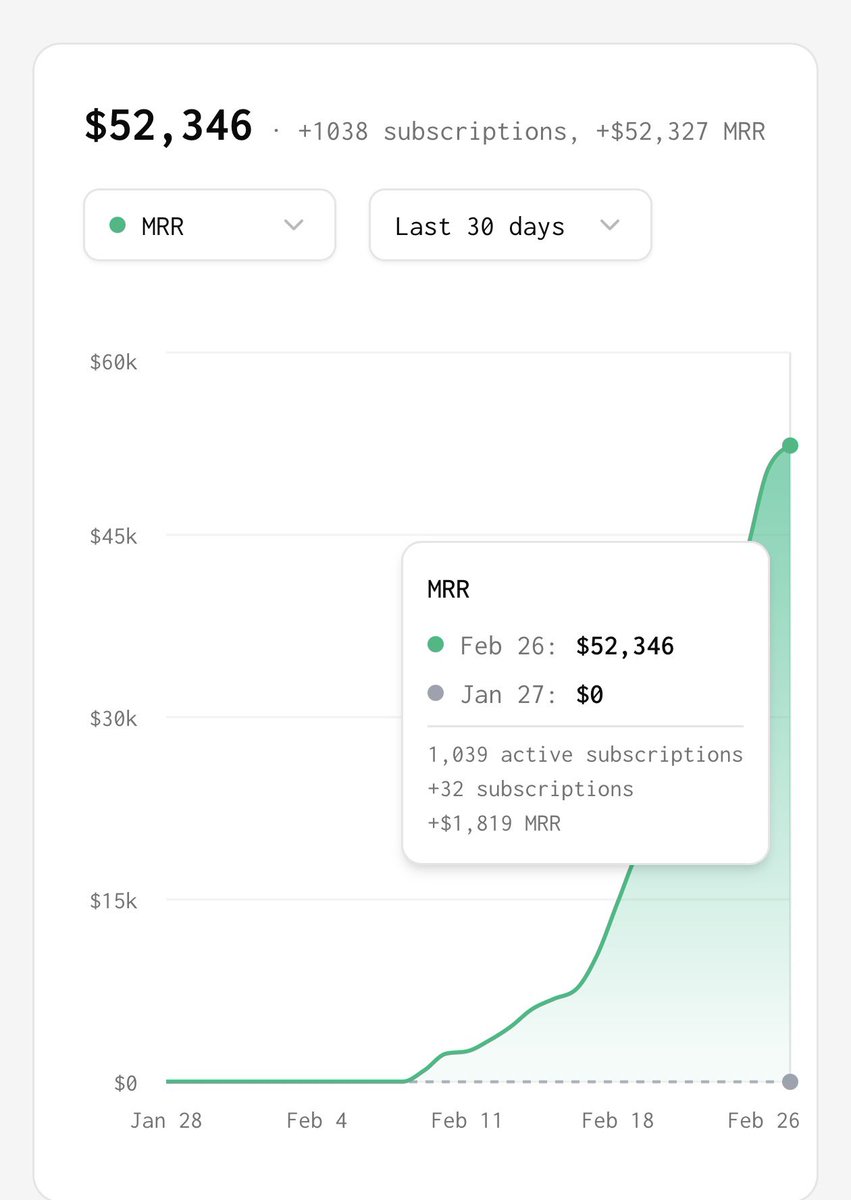Select the Jan 27 gray baseline point

[790, 1081]
